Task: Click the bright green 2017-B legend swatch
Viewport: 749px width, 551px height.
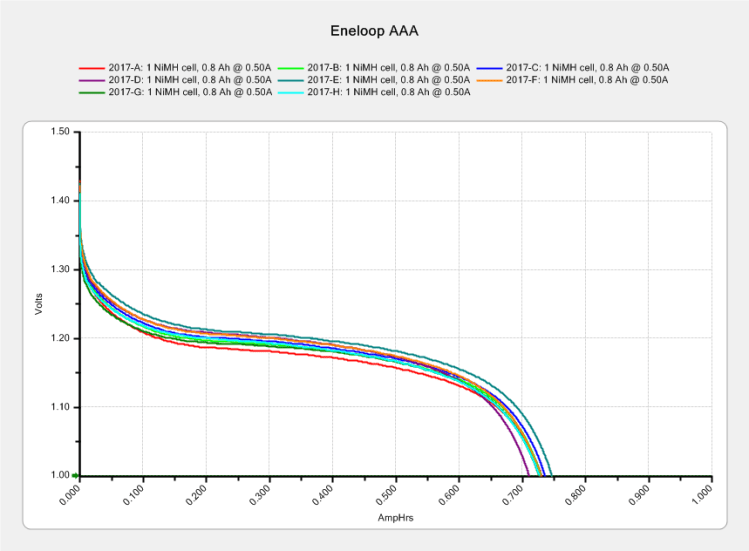Action: (x=290, y=67)
